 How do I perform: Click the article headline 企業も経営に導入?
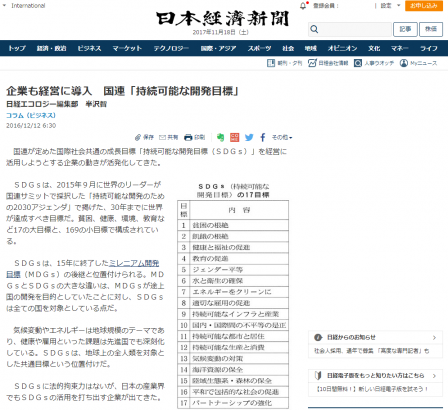pos(122,91)
